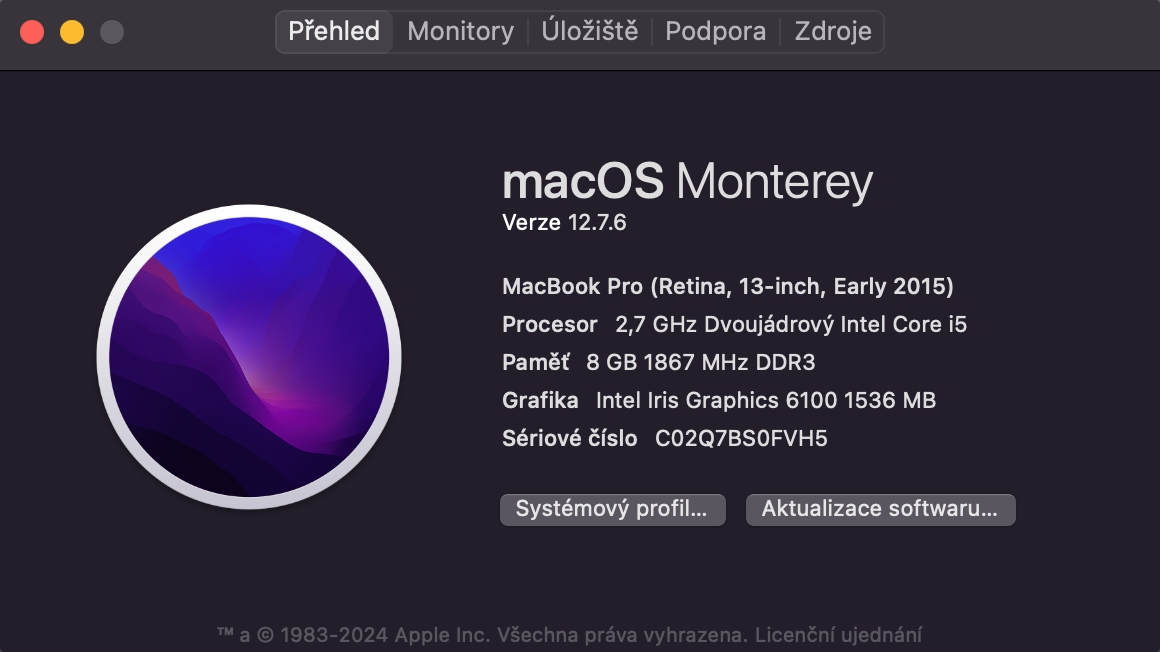Click the MacBook Pro model name
This screenshot has width=1160, height=652.
click(728, 286)
